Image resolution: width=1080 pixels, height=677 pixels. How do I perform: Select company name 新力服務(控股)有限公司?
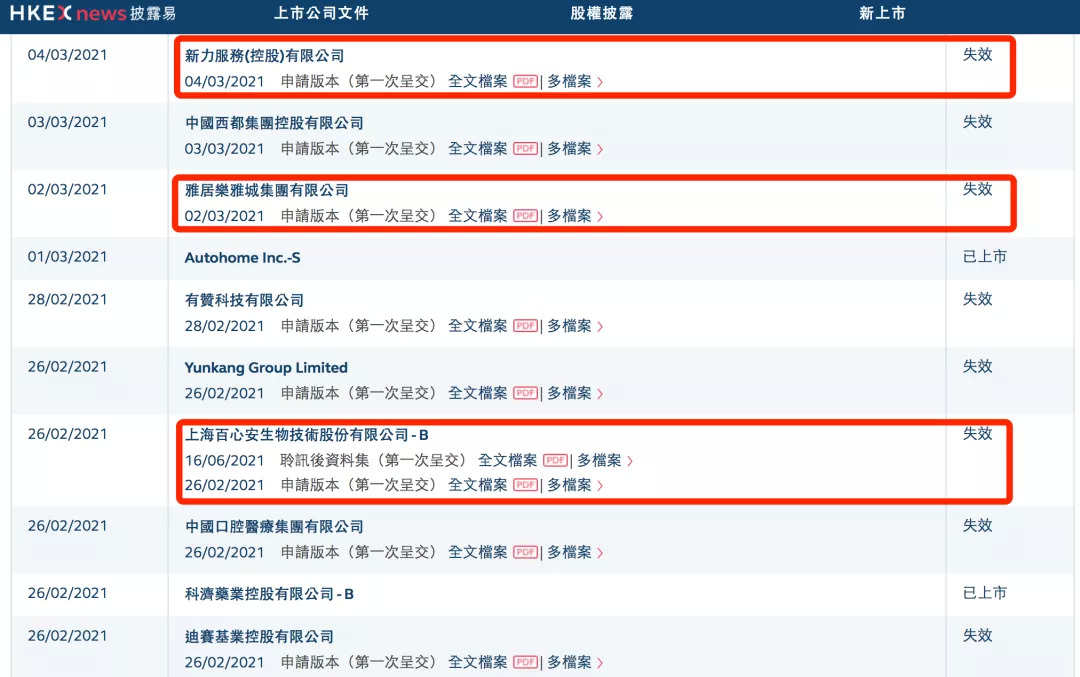click(264, 56)
